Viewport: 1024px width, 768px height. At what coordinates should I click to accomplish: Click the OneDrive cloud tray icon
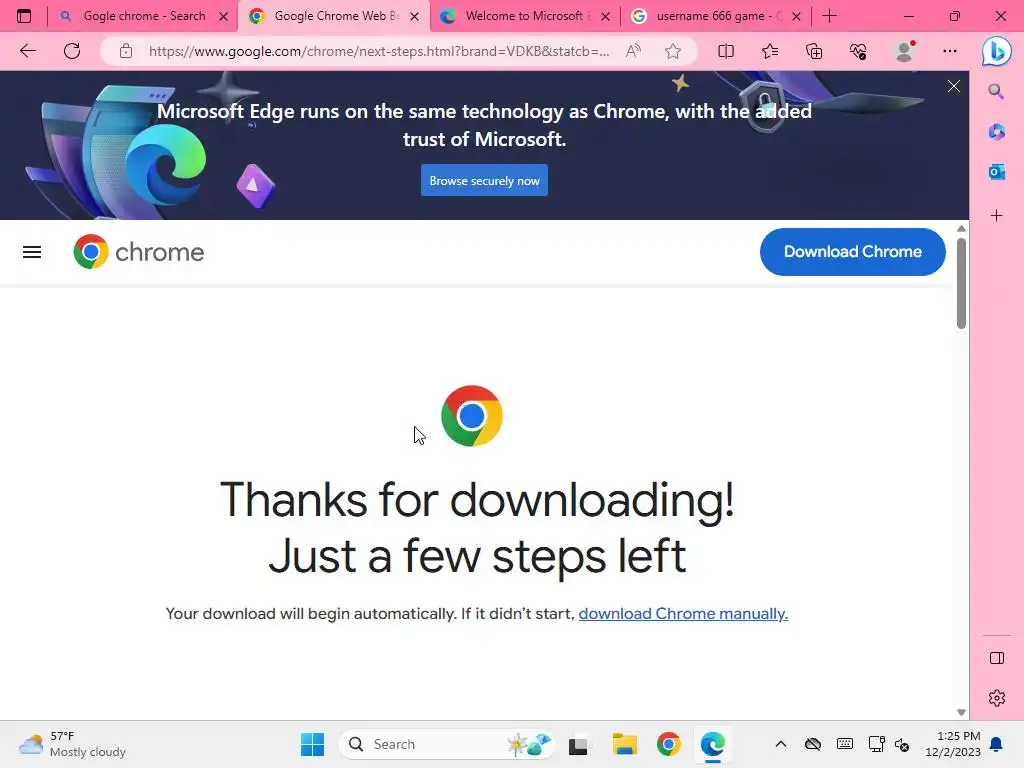point(812,744)
